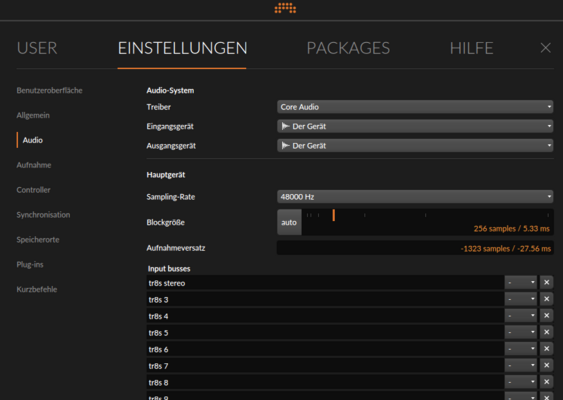Open channel dropdown for tr8s stereo

tap(521, 283)
